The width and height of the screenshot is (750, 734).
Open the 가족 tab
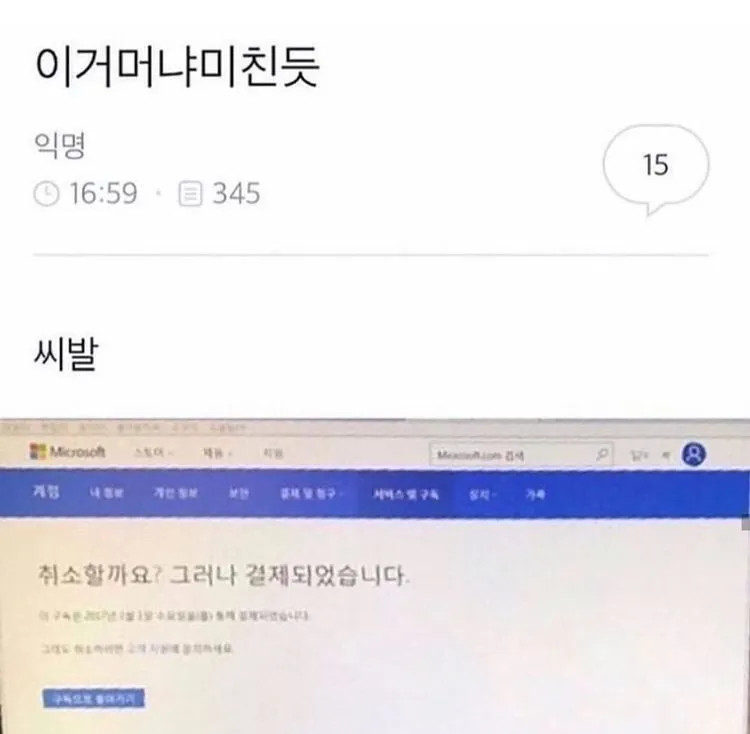[535, 494]
